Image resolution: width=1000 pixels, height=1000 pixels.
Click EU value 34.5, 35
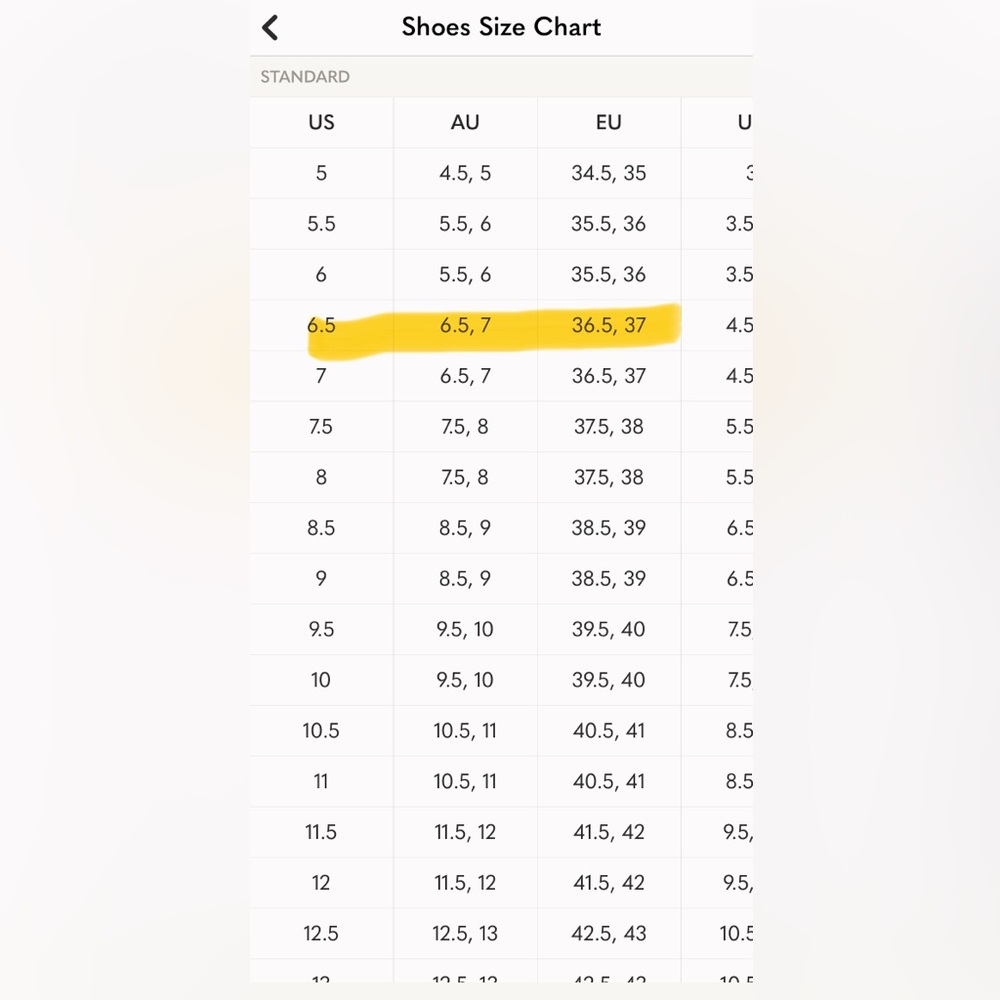pyautogui.click(x=608, y=173)
